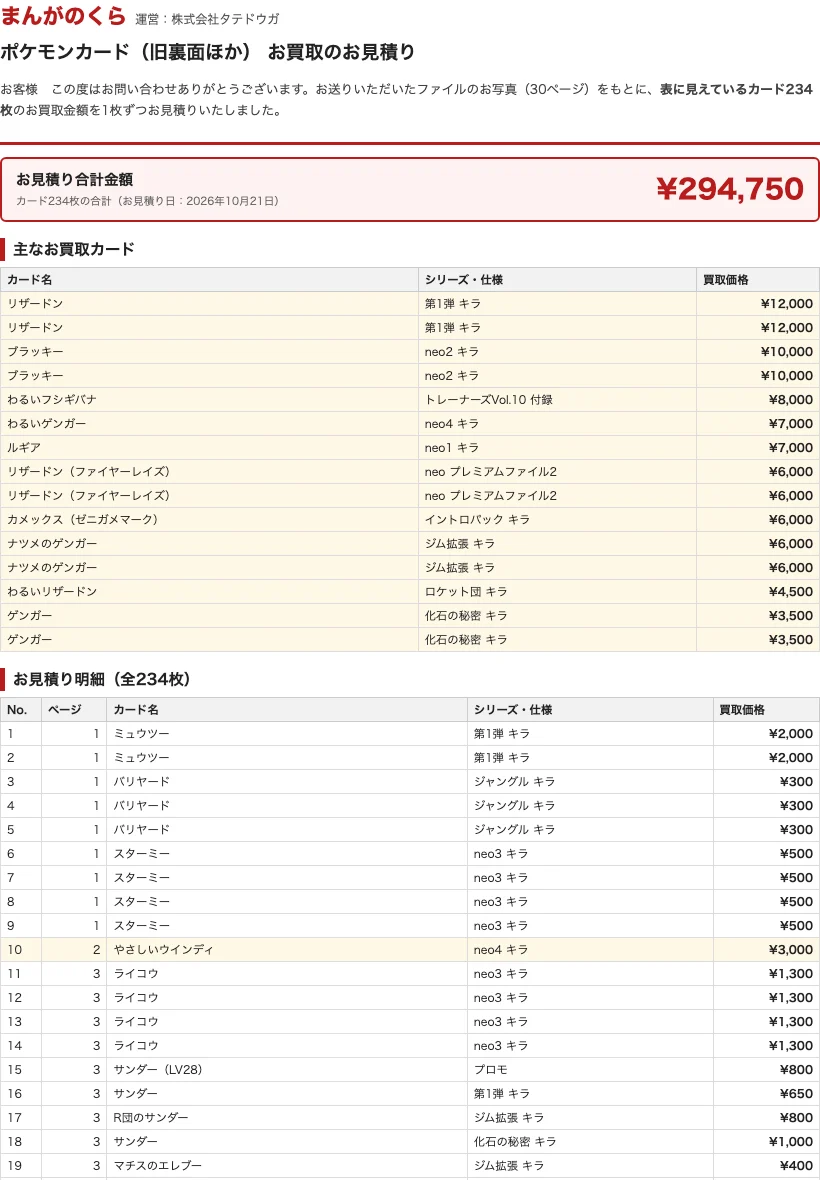Click the estimate date line カード234枚の合計
The height and width of the screenshot is (1180, 820).
147,201
